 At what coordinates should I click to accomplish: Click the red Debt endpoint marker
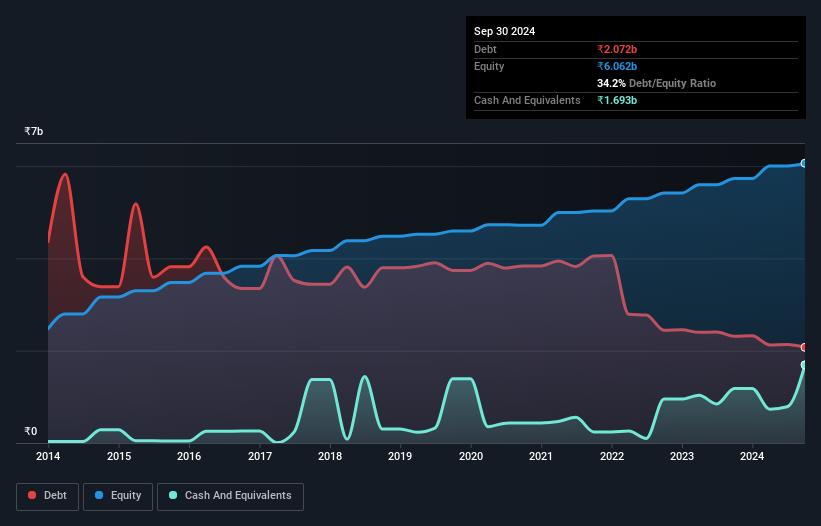click(804, 347)
